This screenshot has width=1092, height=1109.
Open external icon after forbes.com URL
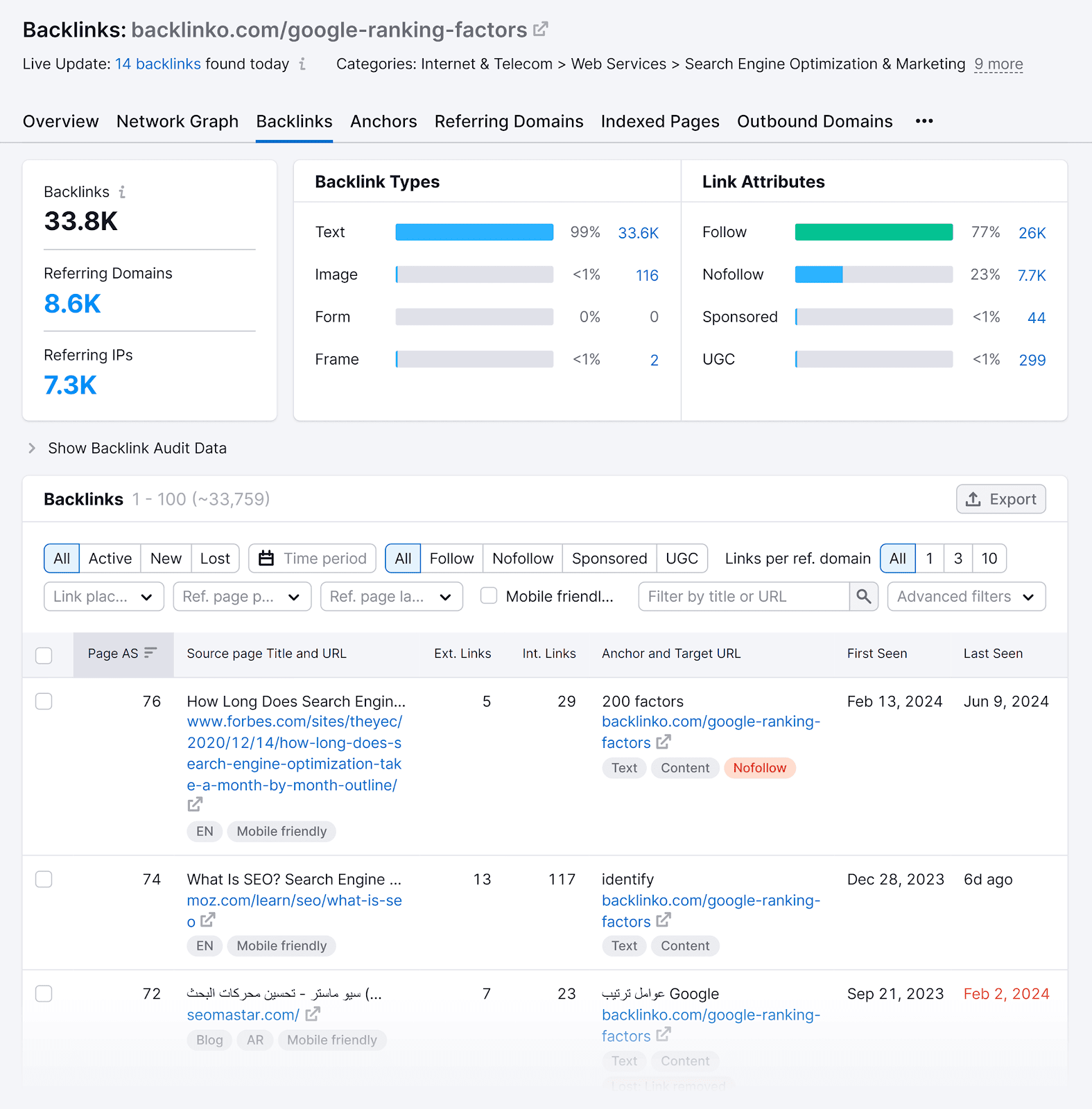(195, 805)
